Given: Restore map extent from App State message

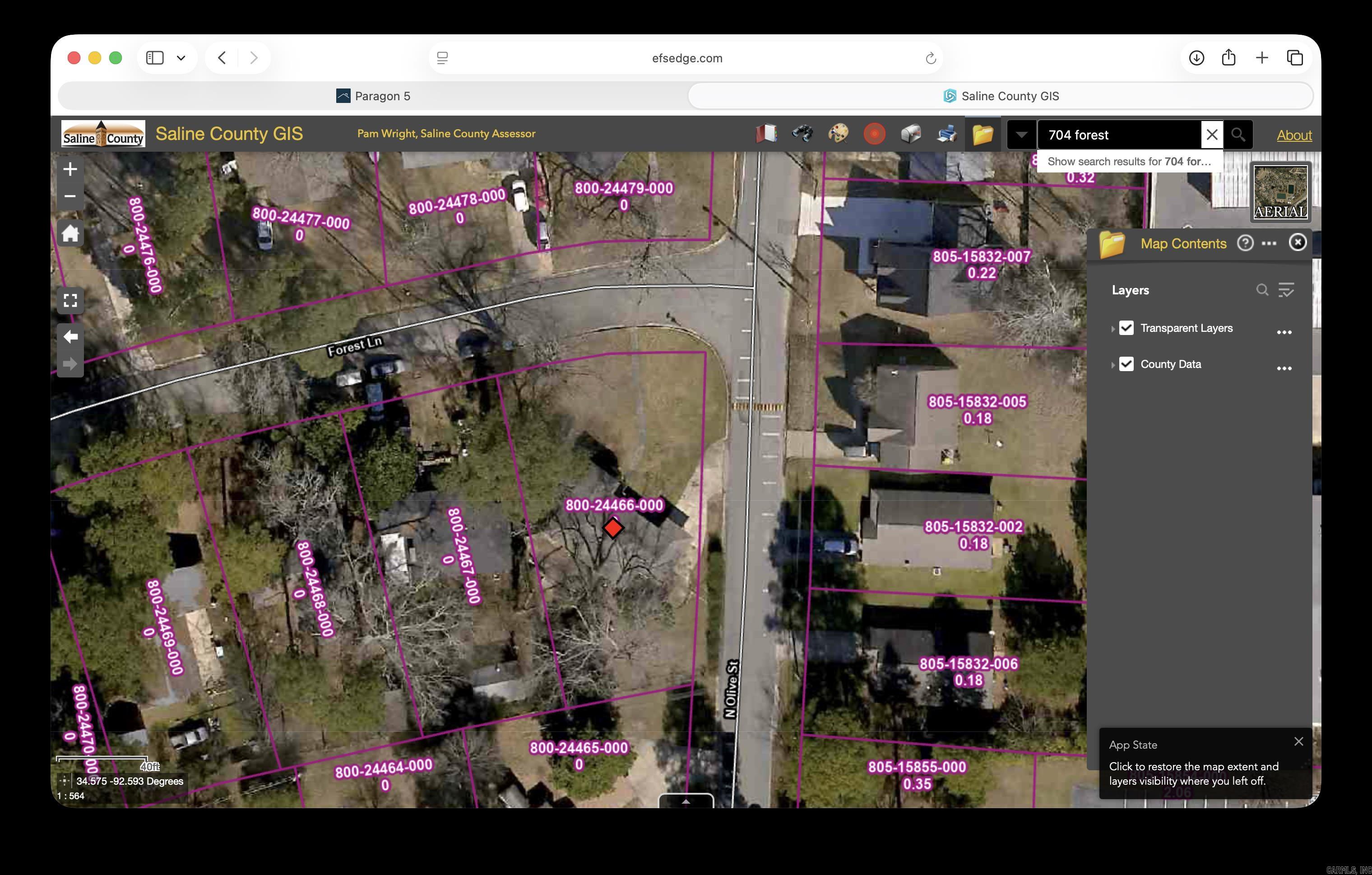Looking at the screenshot, I should tap(1194, 773).
